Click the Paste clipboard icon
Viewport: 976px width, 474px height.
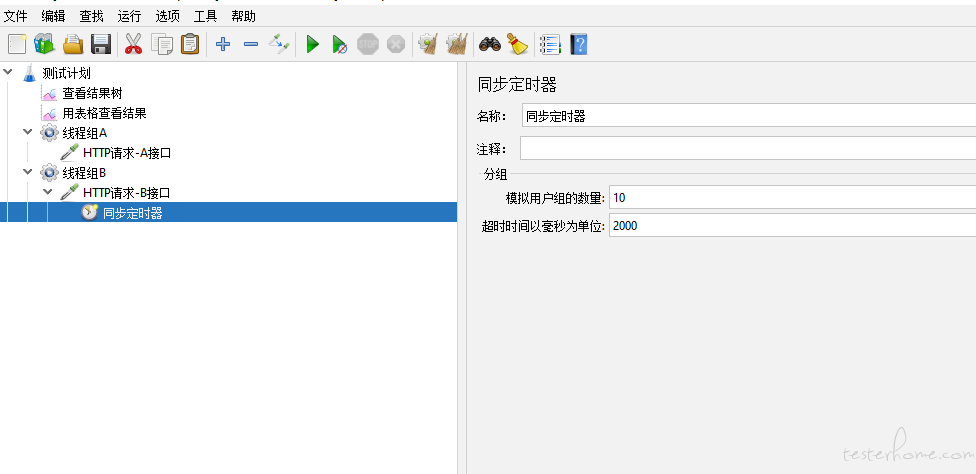coord(190,44)
